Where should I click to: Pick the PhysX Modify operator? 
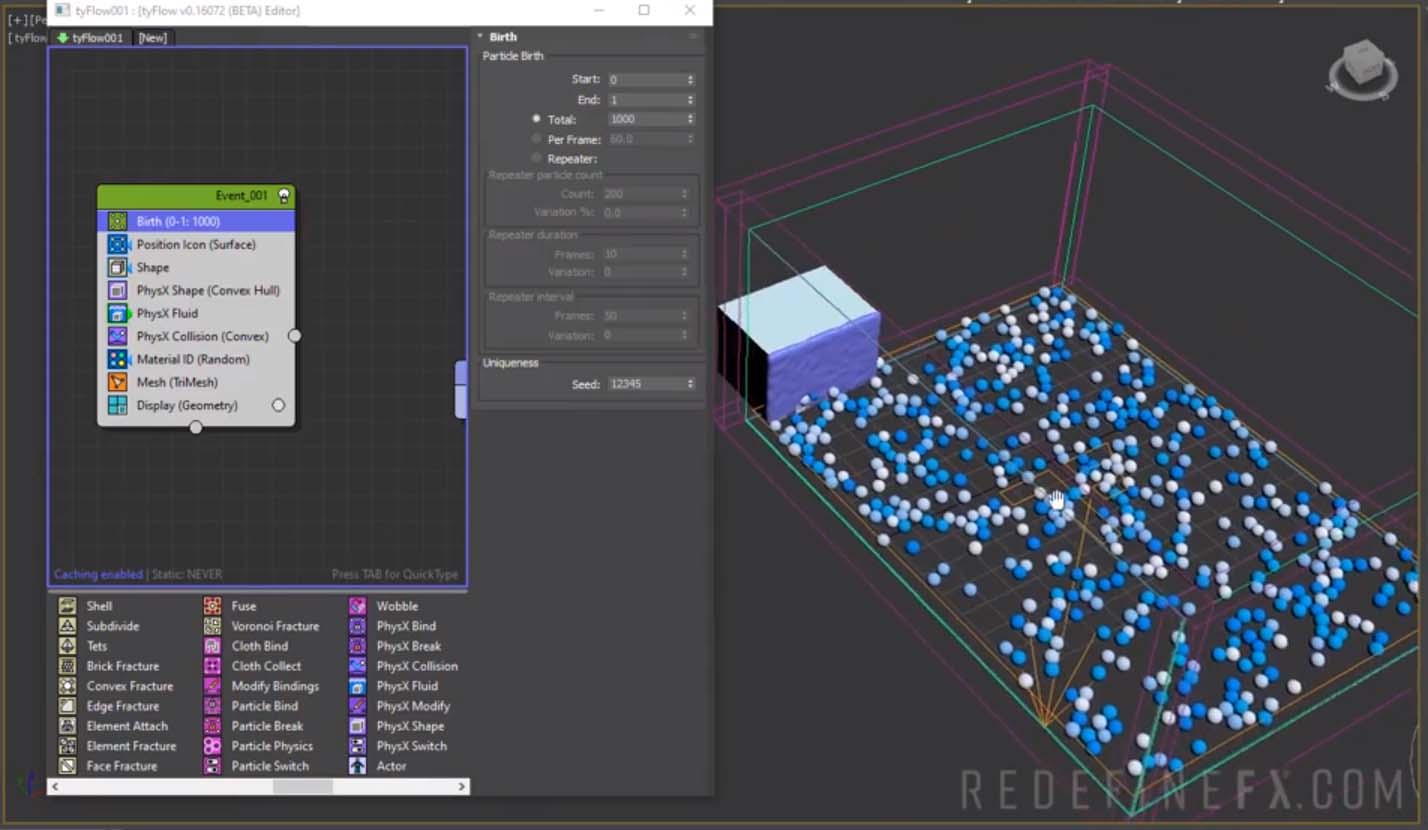[x=400, y=706]
